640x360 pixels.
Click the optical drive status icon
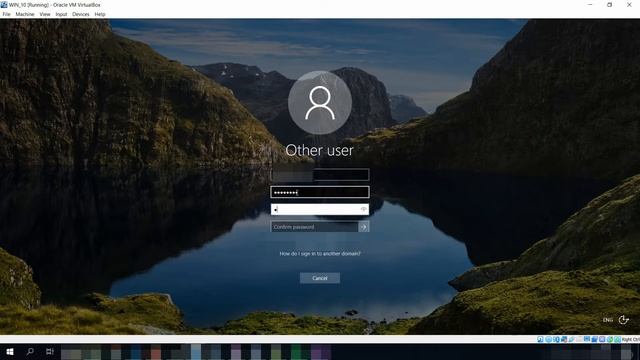point(549,339)
